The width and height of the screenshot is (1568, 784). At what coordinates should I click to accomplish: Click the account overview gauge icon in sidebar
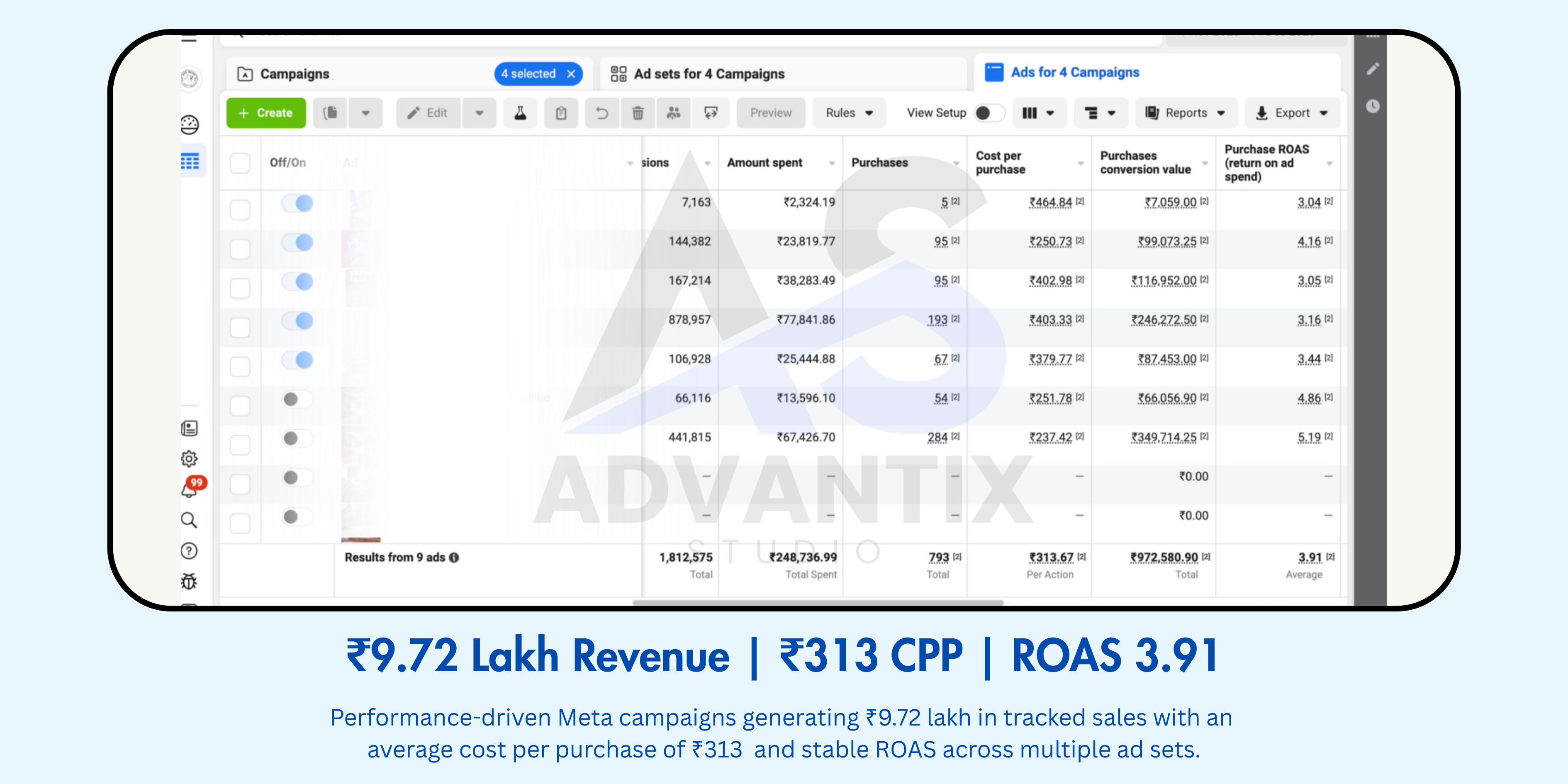click(x=189, y=125)
